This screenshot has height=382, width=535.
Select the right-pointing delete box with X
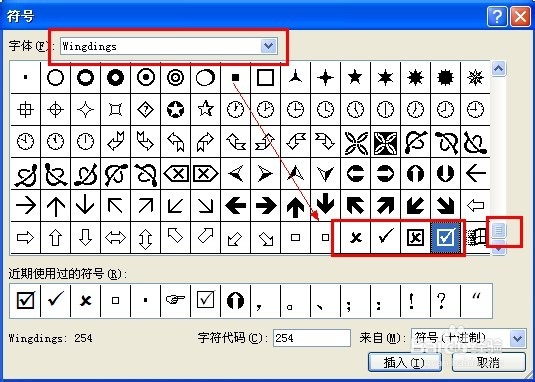coord(205,174)
